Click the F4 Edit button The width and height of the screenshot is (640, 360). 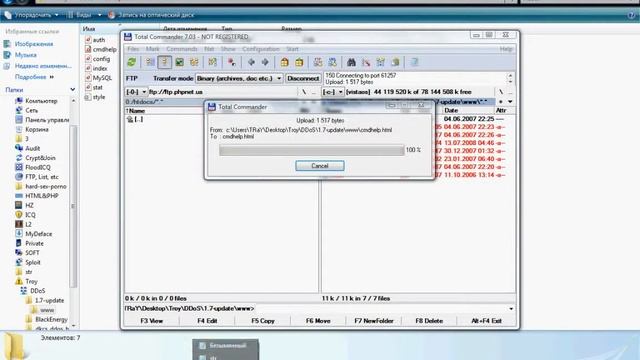click(x=207, y=321)
